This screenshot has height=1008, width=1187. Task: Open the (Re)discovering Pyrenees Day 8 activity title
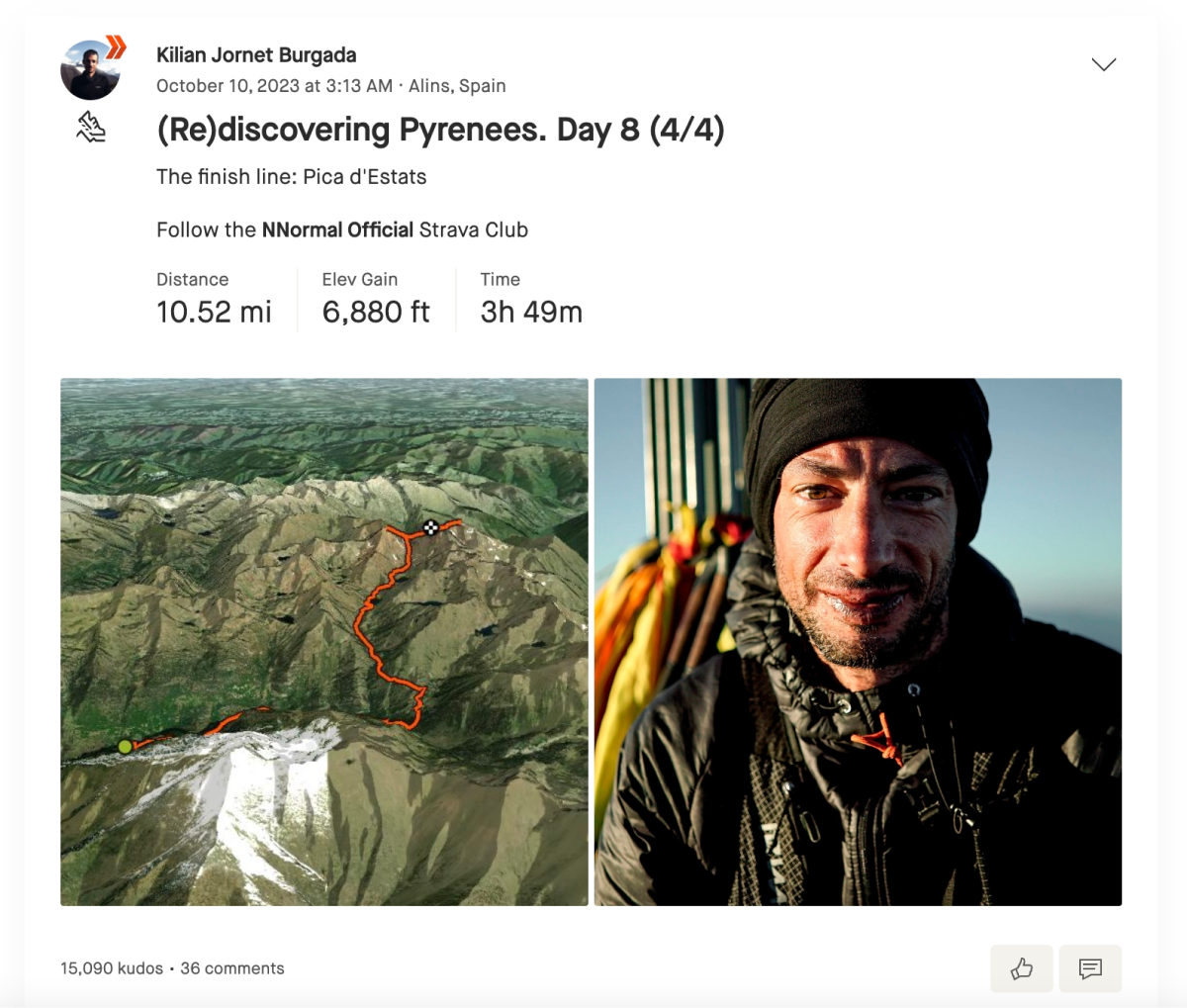(440, 130)
